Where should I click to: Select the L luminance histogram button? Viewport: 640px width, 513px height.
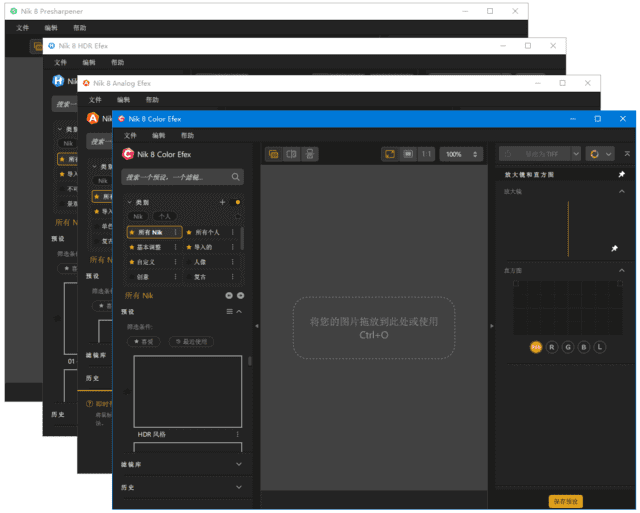(x=600, y=347)
